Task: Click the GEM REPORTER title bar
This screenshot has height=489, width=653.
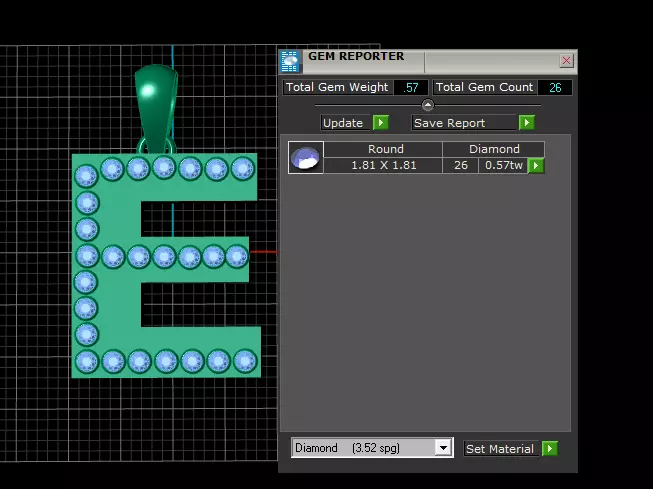Action: coord(429,61)
